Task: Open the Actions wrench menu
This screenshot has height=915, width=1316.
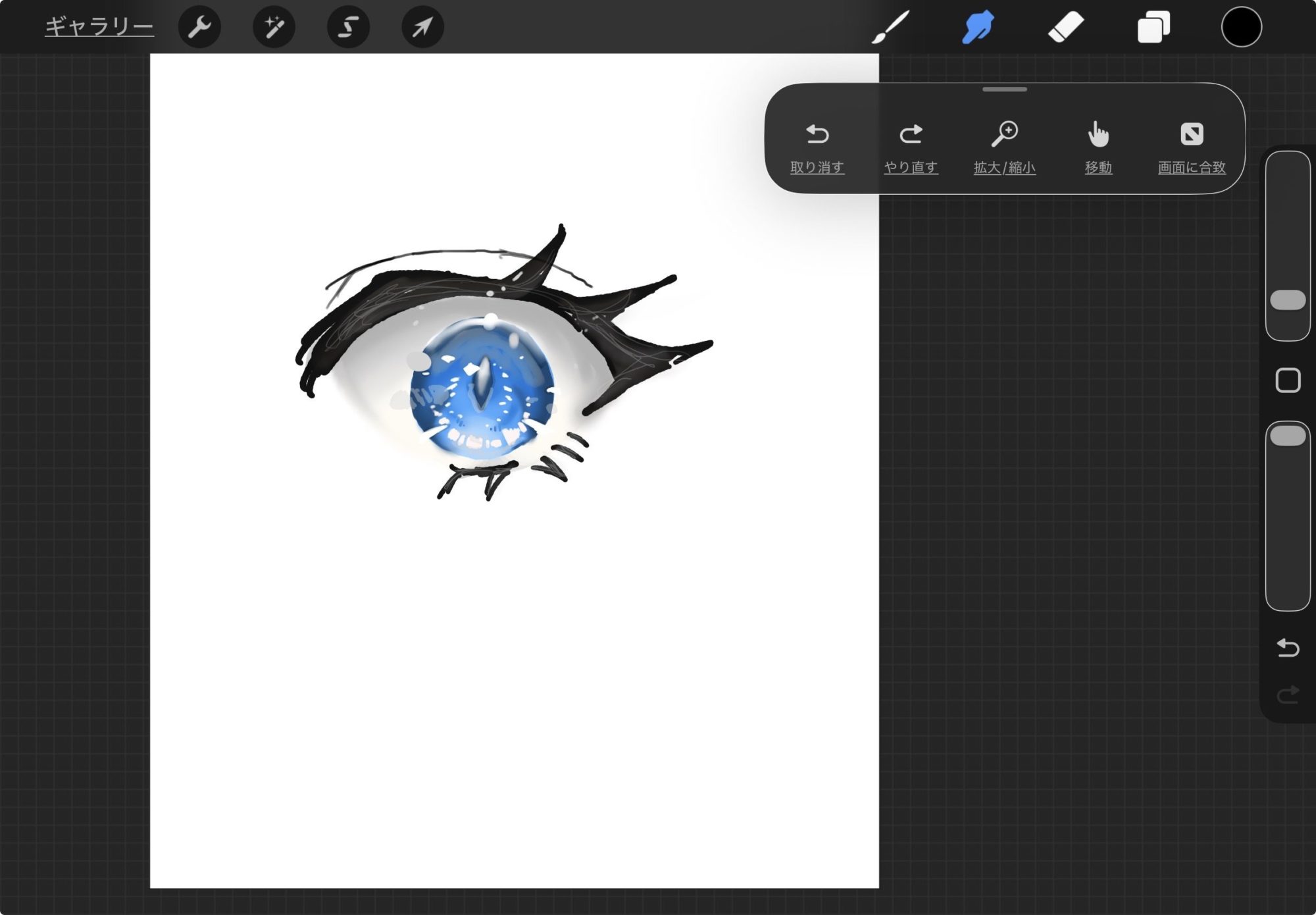Action: coord(199,27)
